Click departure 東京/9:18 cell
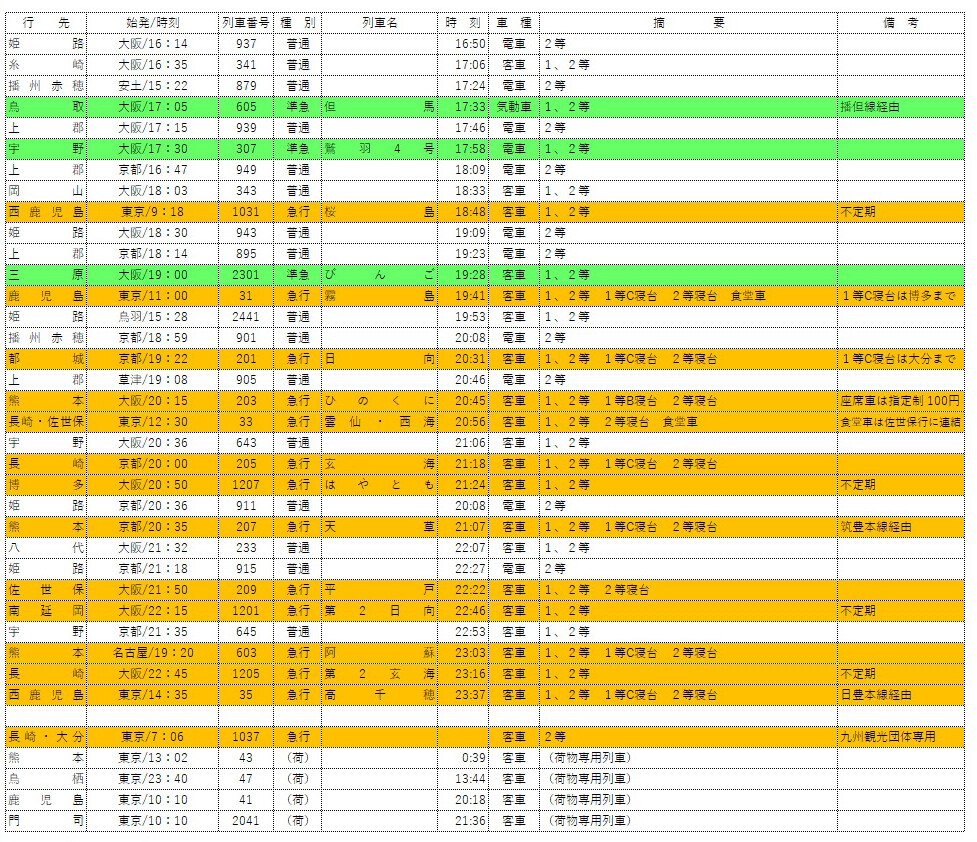This screenshot has width=977, height=842. (x=153, y=212)
